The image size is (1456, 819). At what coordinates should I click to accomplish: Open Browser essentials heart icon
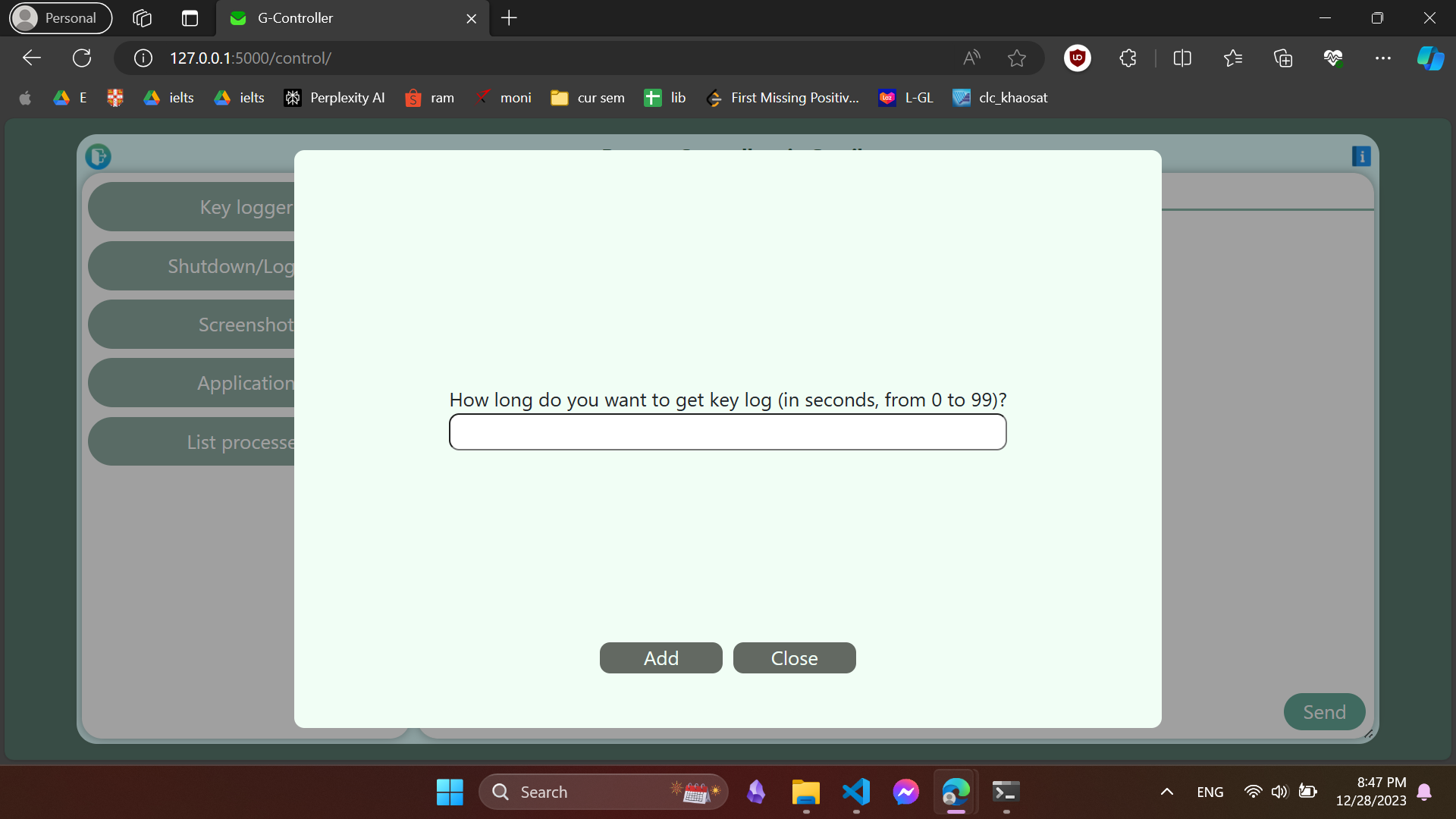pyautogui.click(x=1332, y=58)
